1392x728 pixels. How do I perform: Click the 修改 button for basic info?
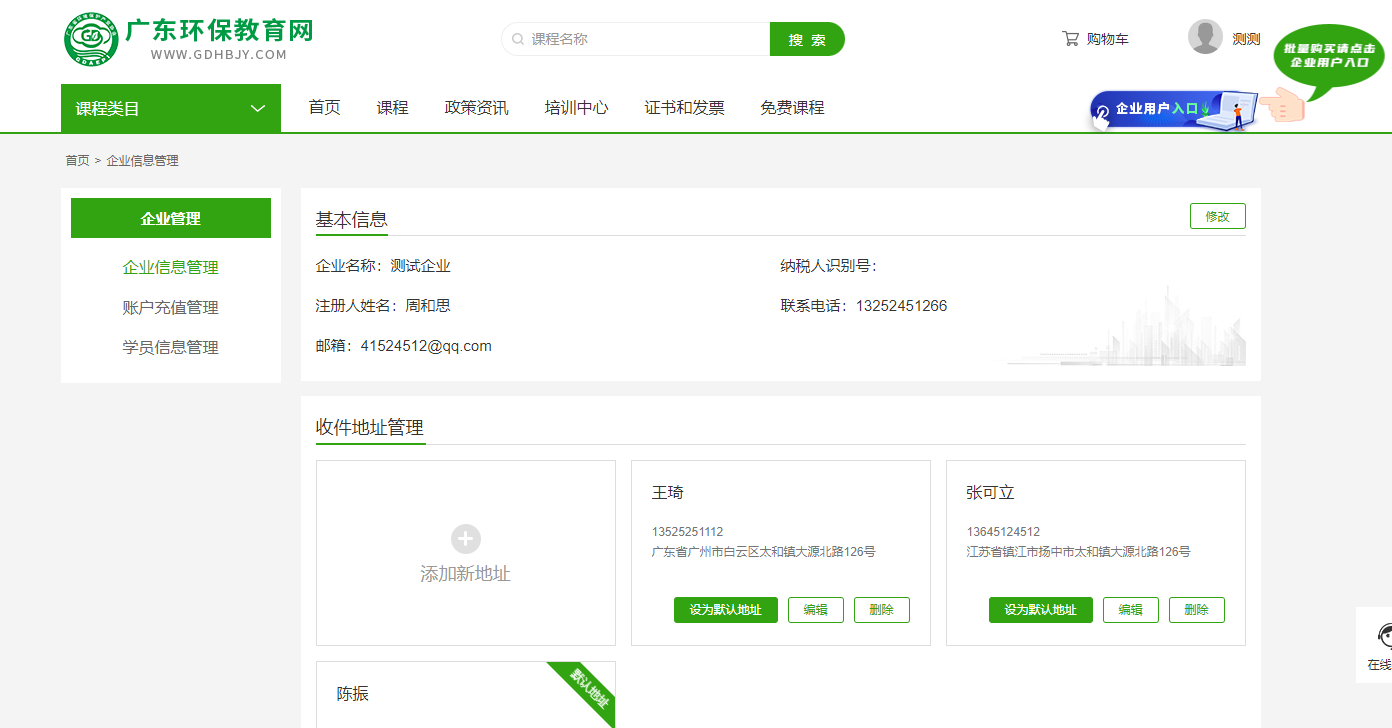click(x=1217, y=216)
